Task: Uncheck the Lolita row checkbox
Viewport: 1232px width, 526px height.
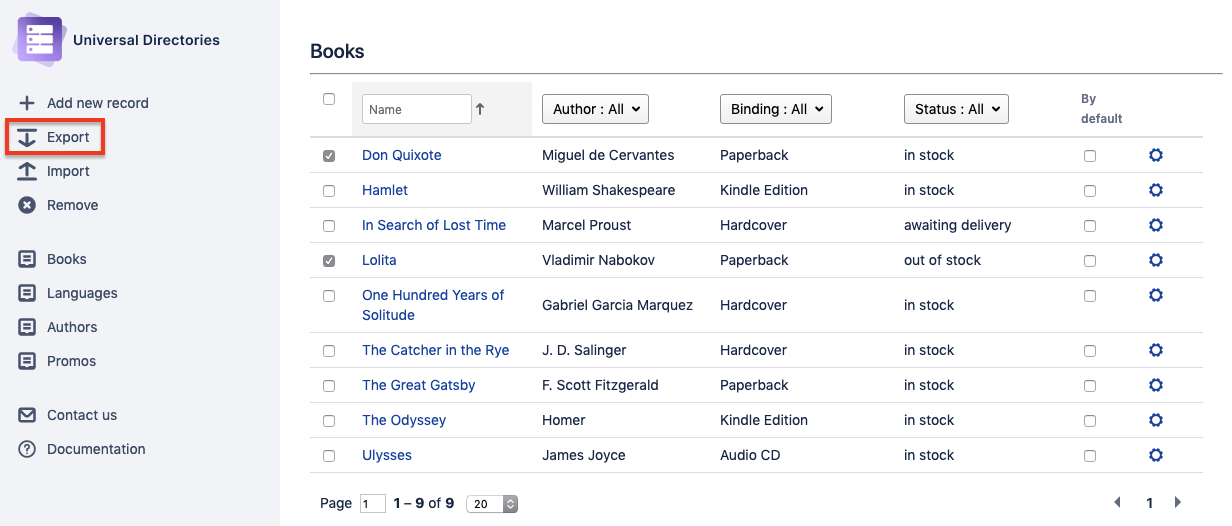Action: 329,260
